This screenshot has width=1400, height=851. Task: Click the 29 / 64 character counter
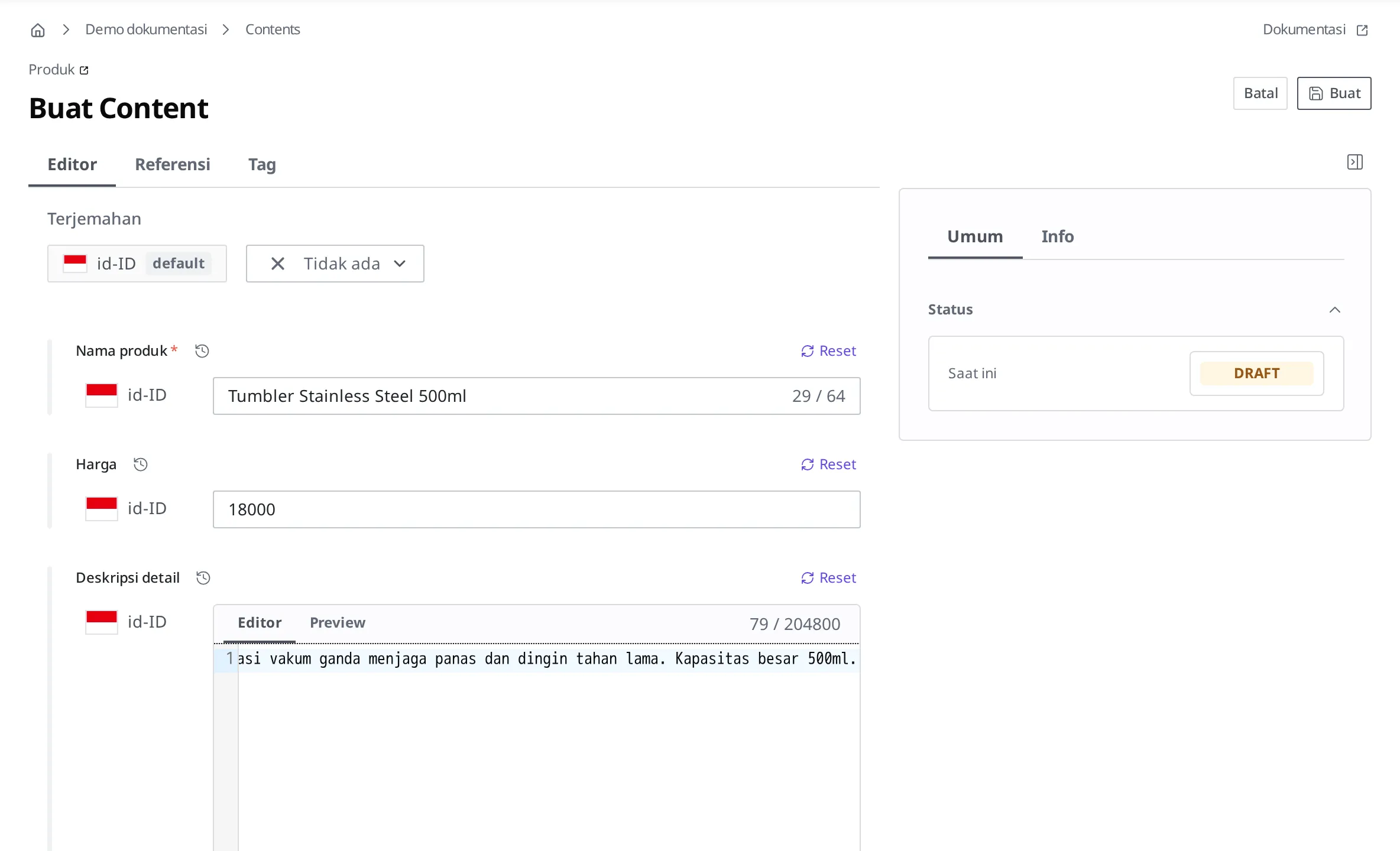818,396
